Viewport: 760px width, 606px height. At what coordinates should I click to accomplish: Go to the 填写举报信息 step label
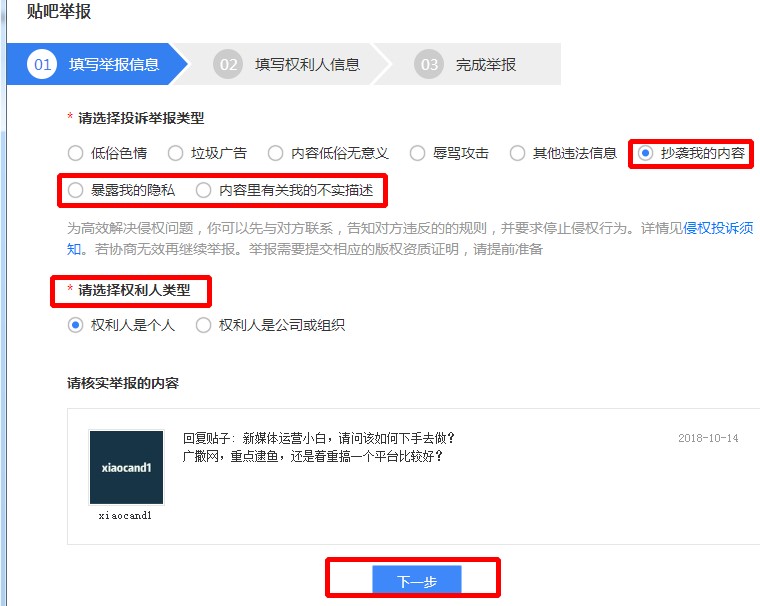(x=114, y=65)
